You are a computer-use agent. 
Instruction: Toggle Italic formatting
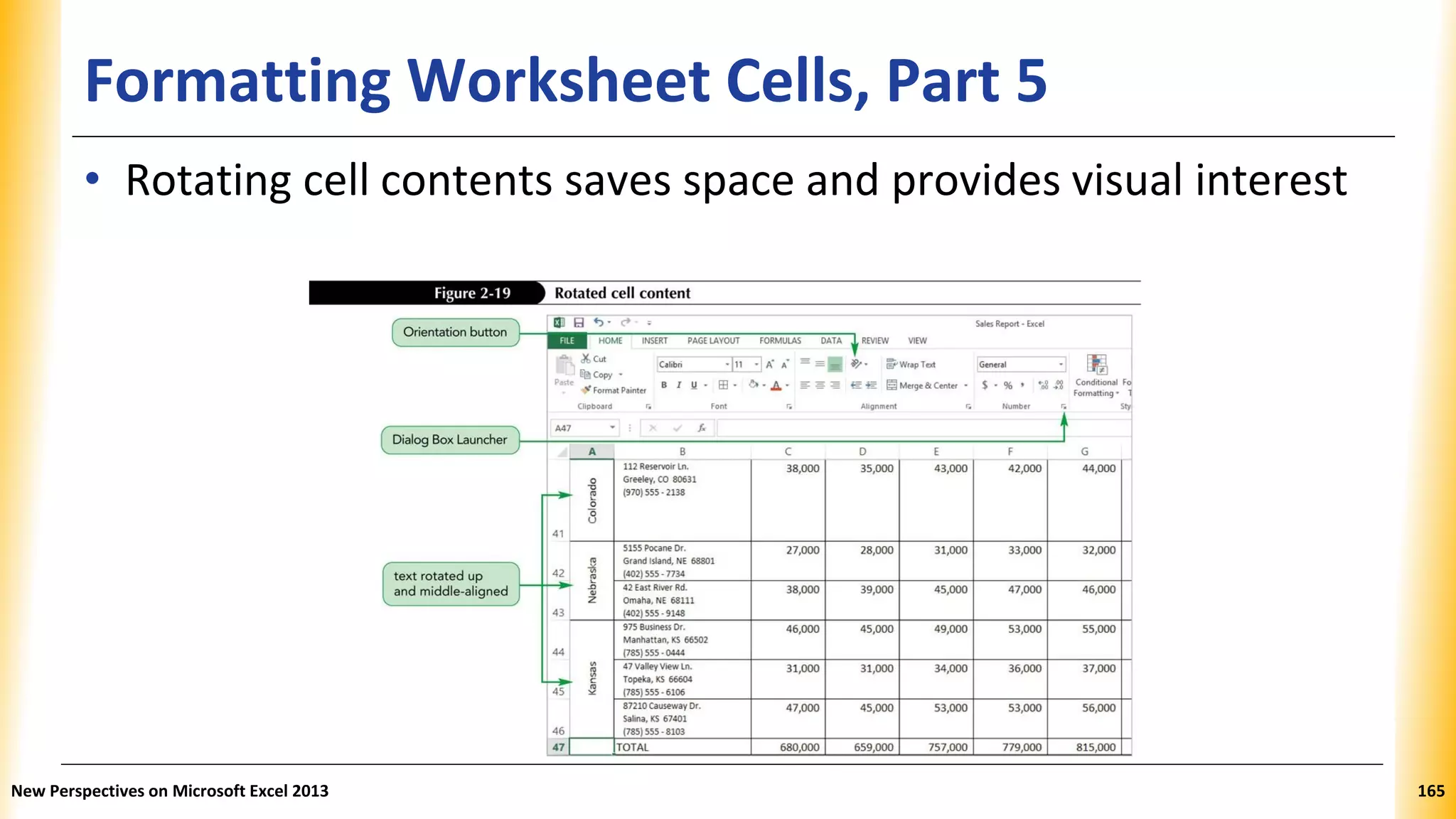(x=679, y=385)
